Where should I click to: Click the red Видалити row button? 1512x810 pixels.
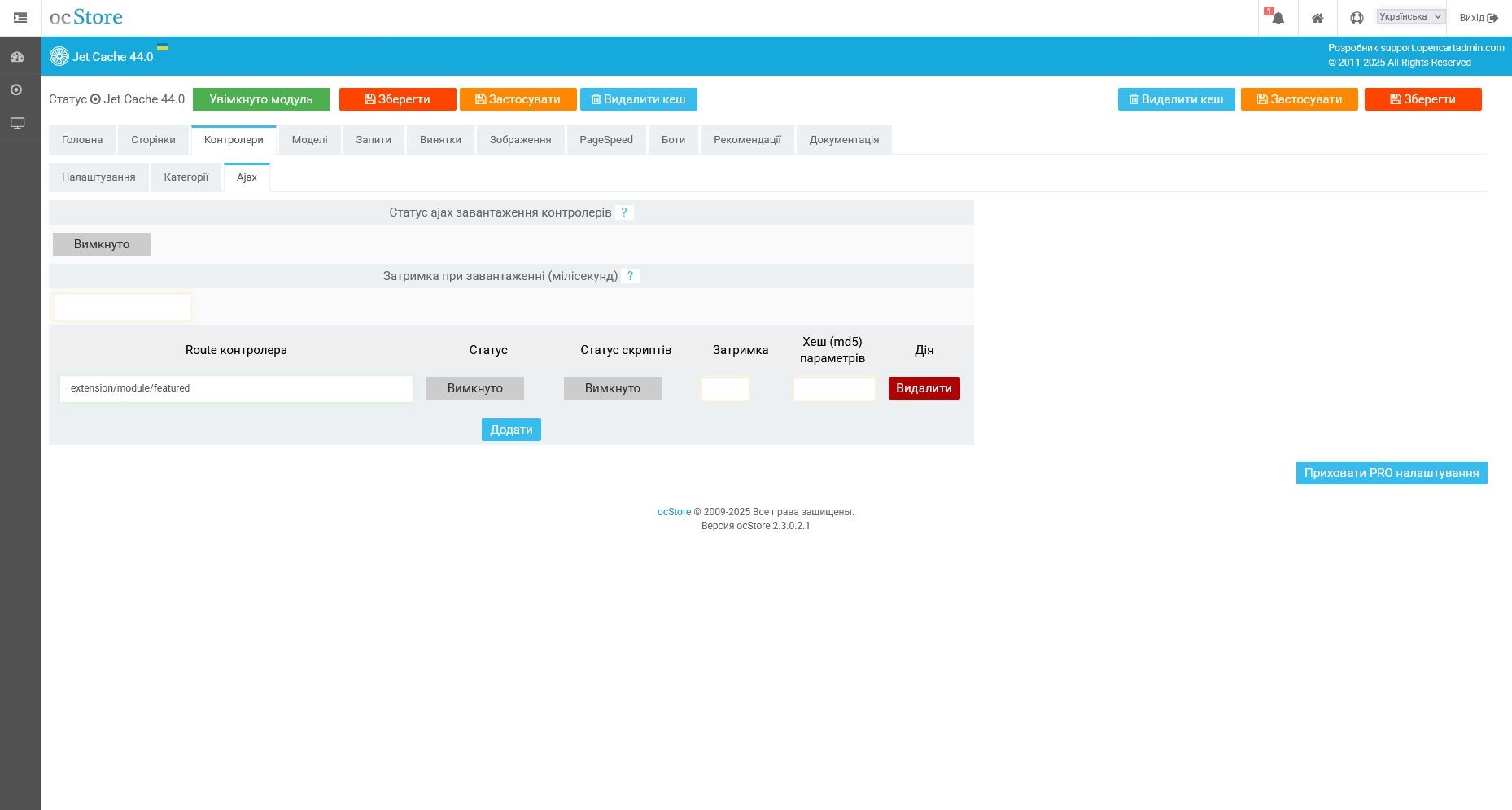(x=924, y=388)
